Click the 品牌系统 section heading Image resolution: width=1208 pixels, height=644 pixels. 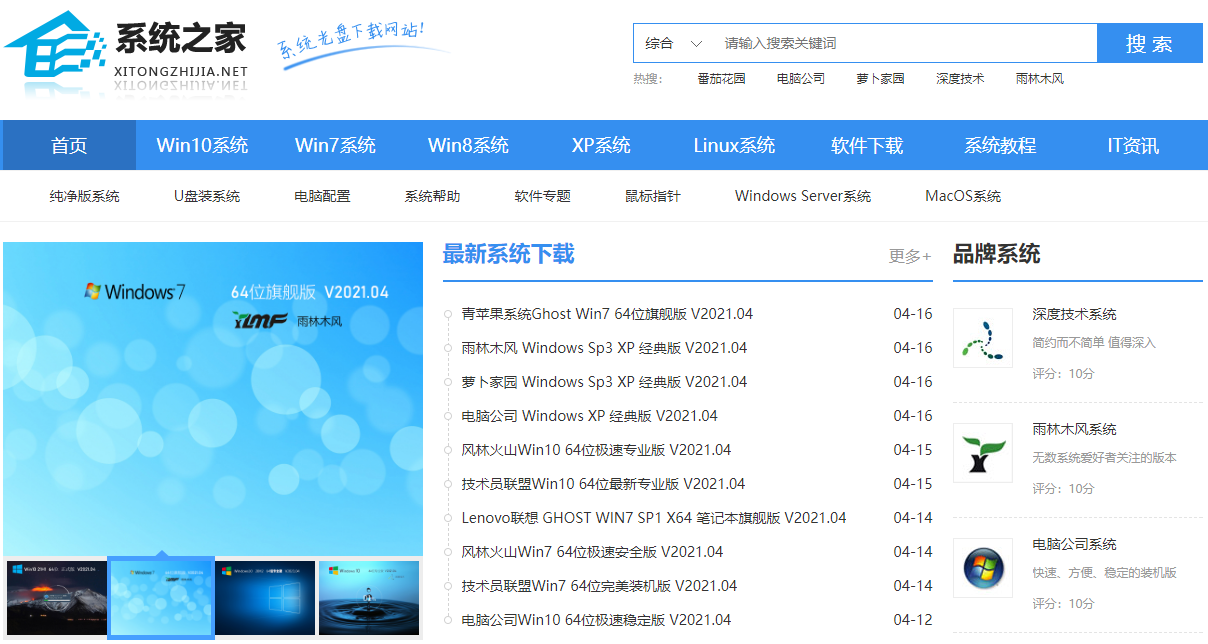(997, 254)
